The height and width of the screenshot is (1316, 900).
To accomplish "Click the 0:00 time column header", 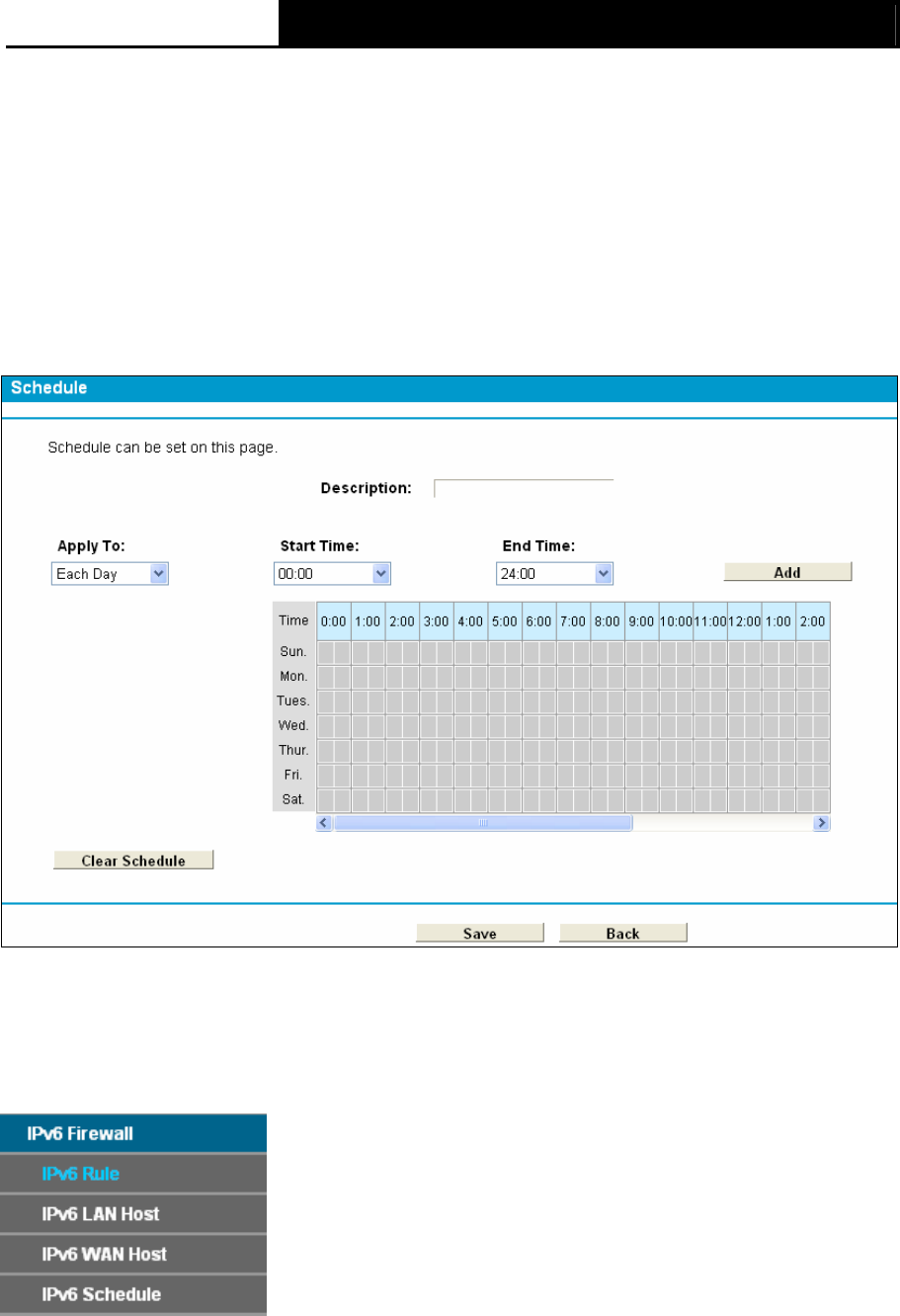I will [x=334, y=621].
